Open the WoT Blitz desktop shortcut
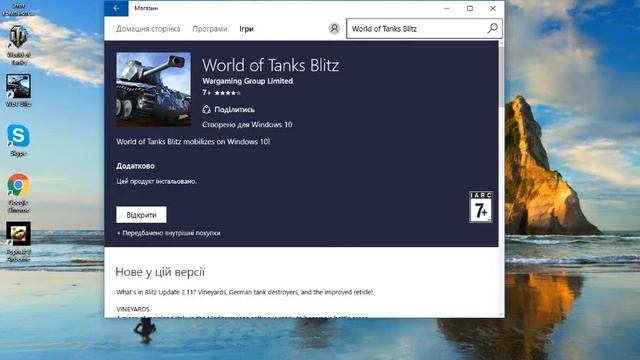This screenshot has width=640, height=360. (x=18, y=90)
